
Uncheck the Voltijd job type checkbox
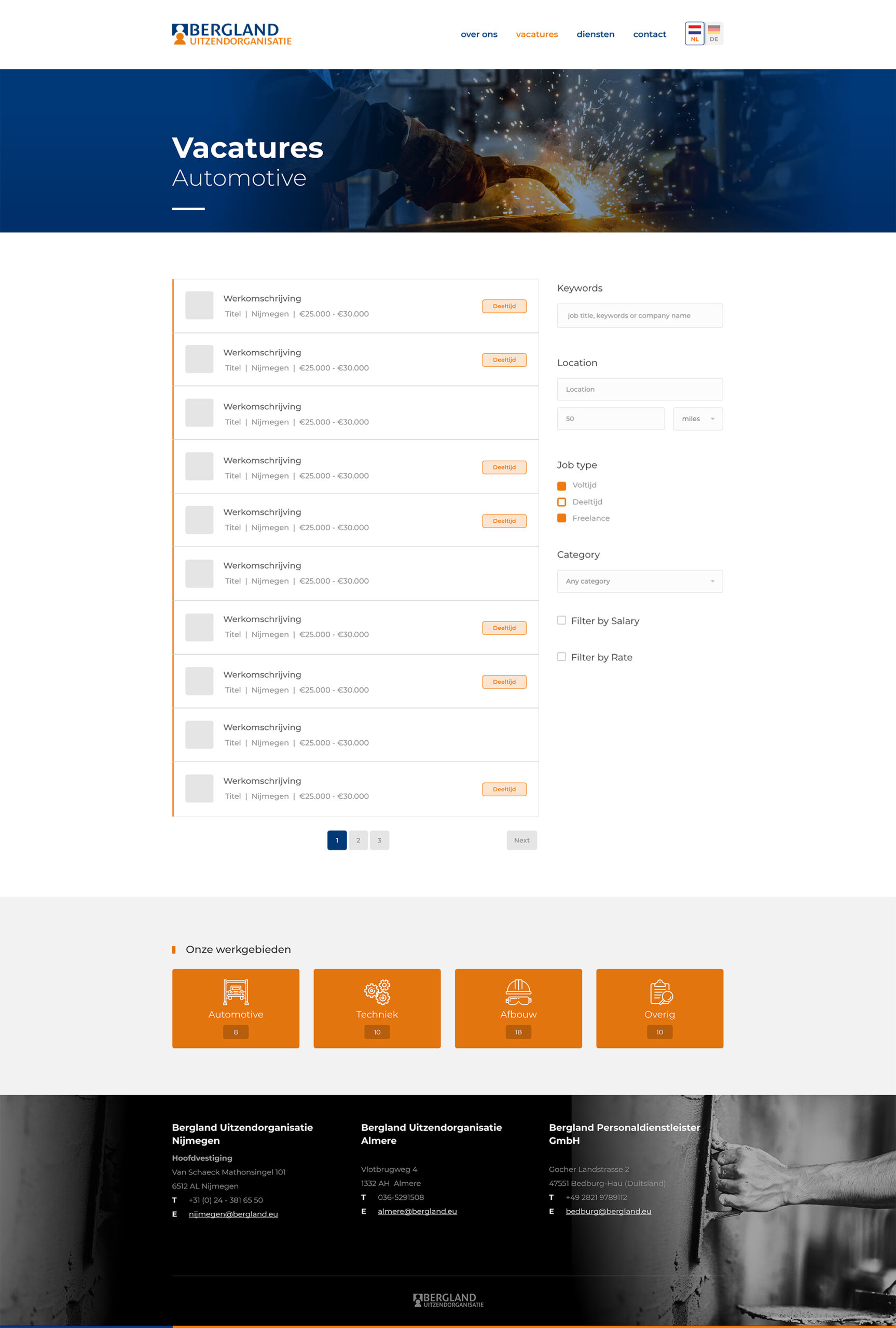click(x=562, y=486)
